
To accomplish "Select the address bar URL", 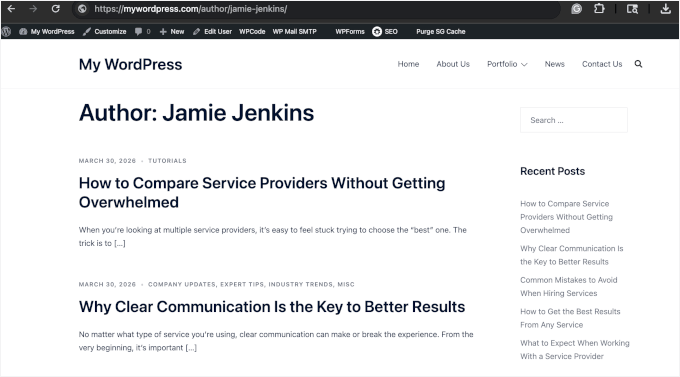I will [190, 9].
